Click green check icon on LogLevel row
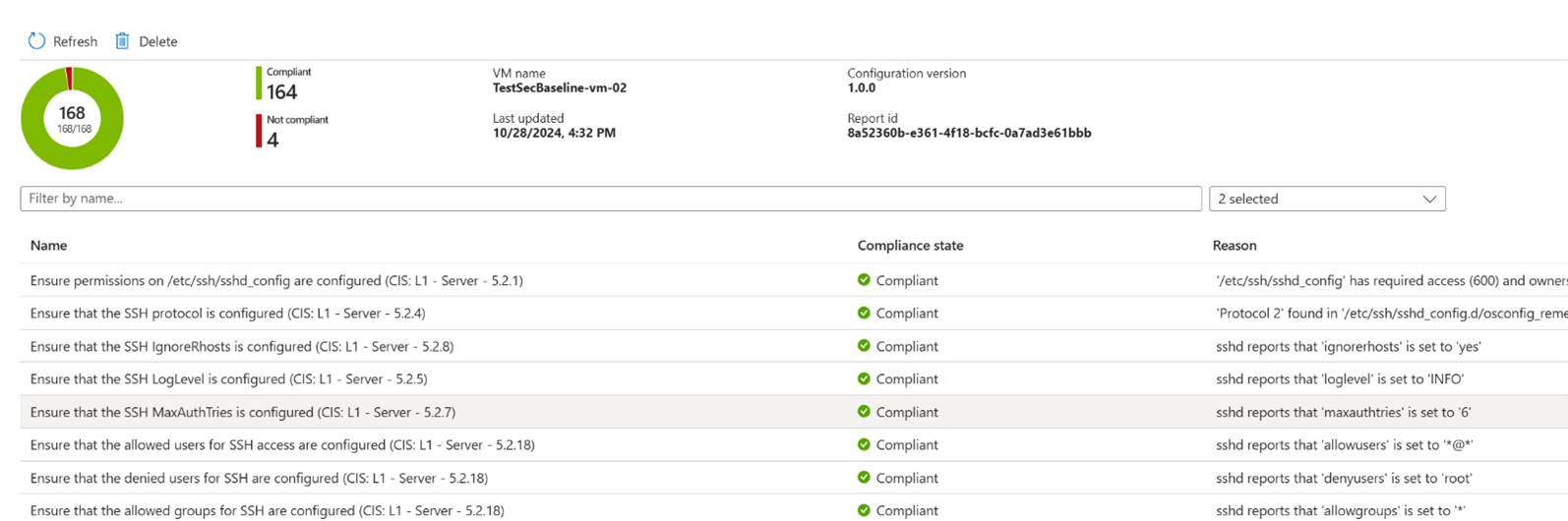The width and height of the screenshot is (1568, 521). pos(864,378)
